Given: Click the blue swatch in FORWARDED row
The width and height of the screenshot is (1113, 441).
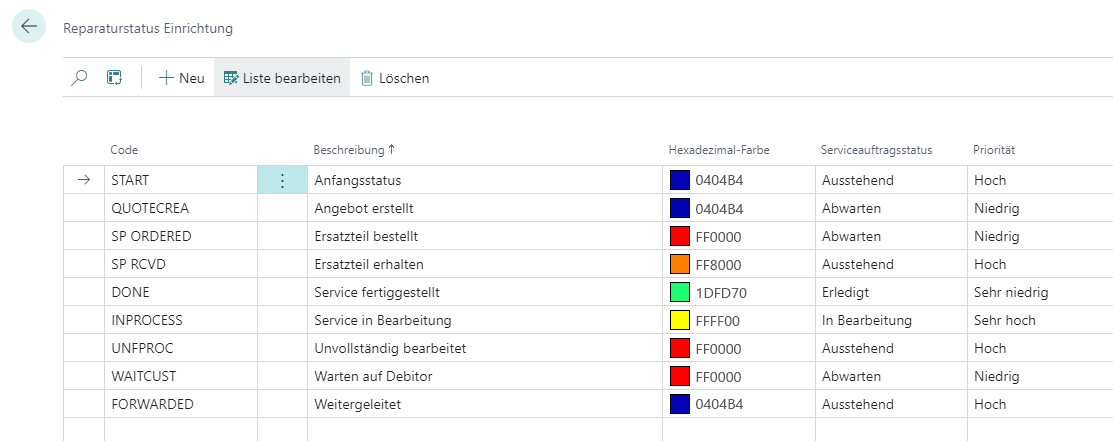Looking at the screenshot, I should click(x=680, y=405).
